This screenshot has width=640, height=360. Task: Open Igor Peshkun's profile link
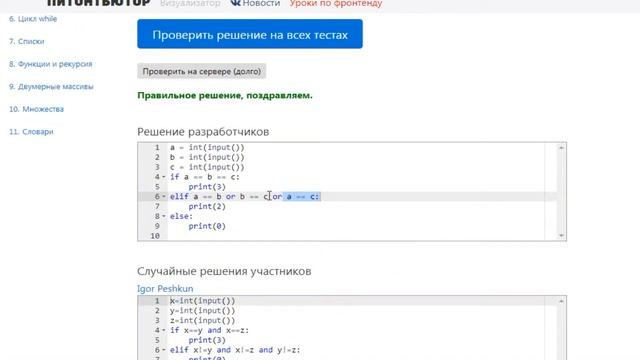[x=165, y=289]
